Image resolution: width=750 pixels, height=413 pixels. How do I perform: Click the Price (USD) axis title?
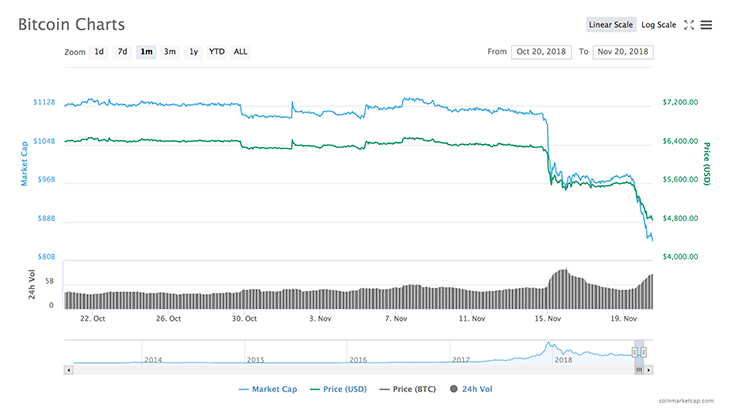click(x=707, y=164)
